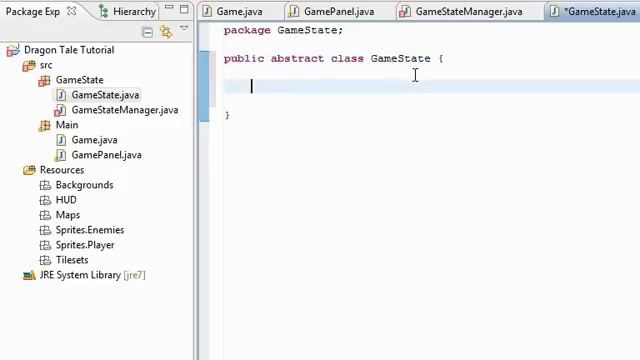Click the Game.java file icon in tree
Screen dimensions: 640x360
[61, 140]
